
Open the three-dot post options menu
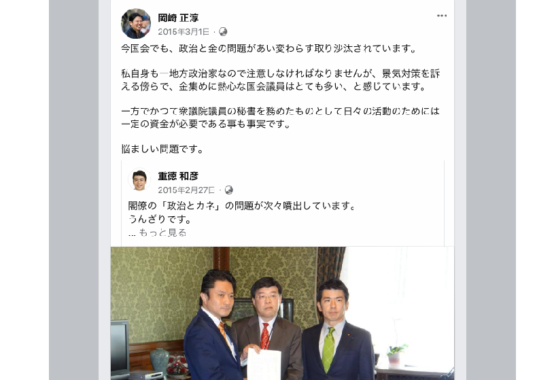(x=442, y=16)
